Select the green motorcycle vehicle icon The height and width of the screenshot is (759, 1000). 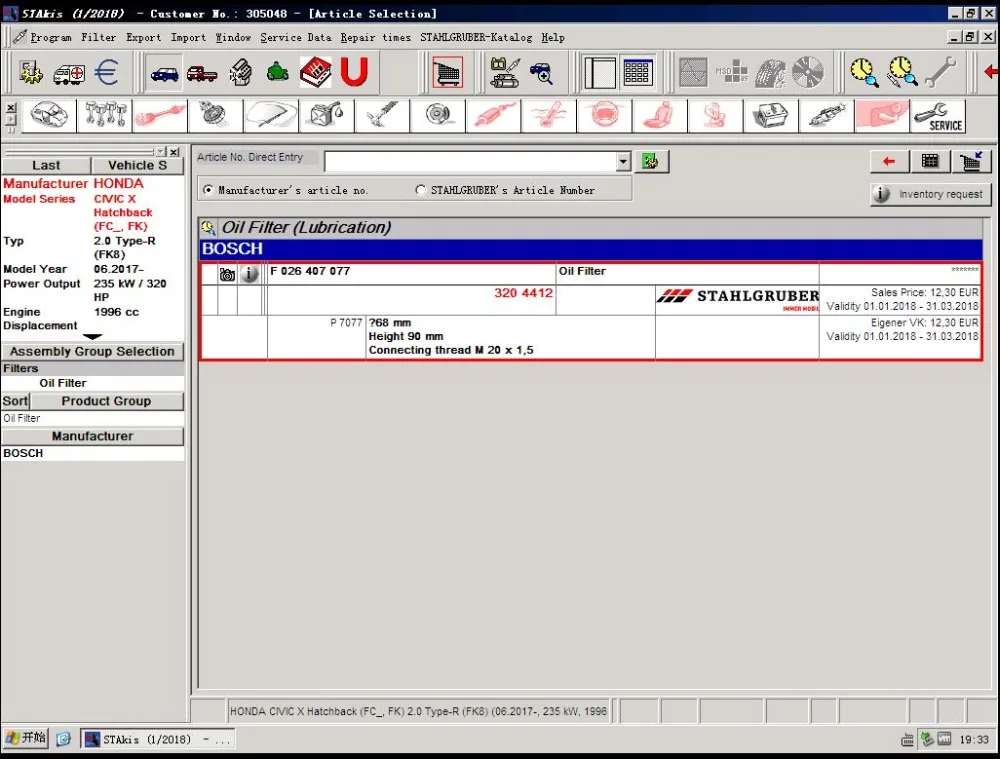(x=277, y=73)
